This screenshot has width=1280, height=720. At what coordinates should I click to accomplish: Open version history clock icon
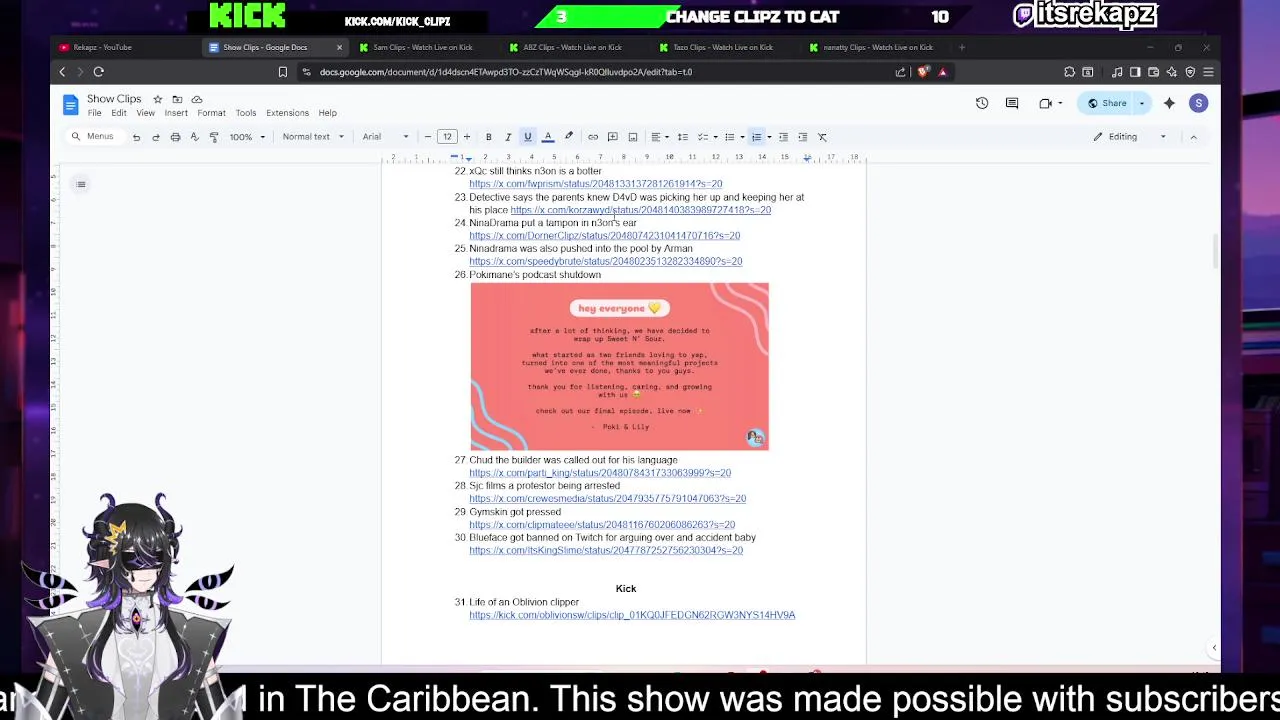pyautogui.click(x=982, y=103)
